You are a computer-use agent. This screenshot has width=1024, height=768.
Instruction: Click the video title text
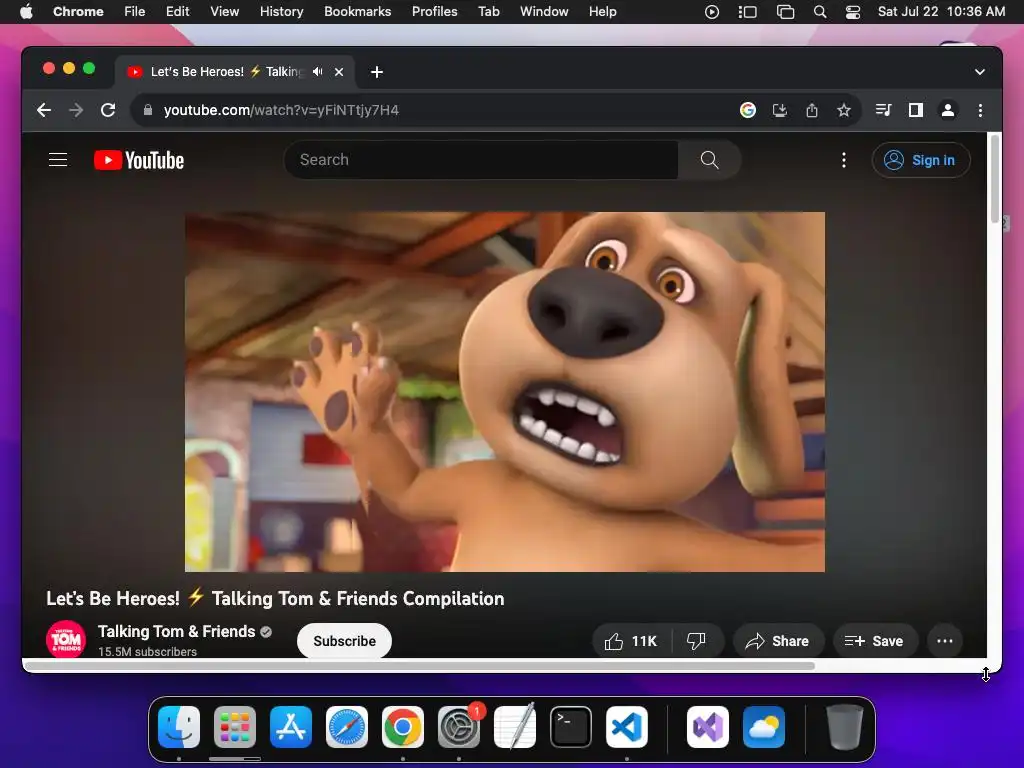(275, 598)
